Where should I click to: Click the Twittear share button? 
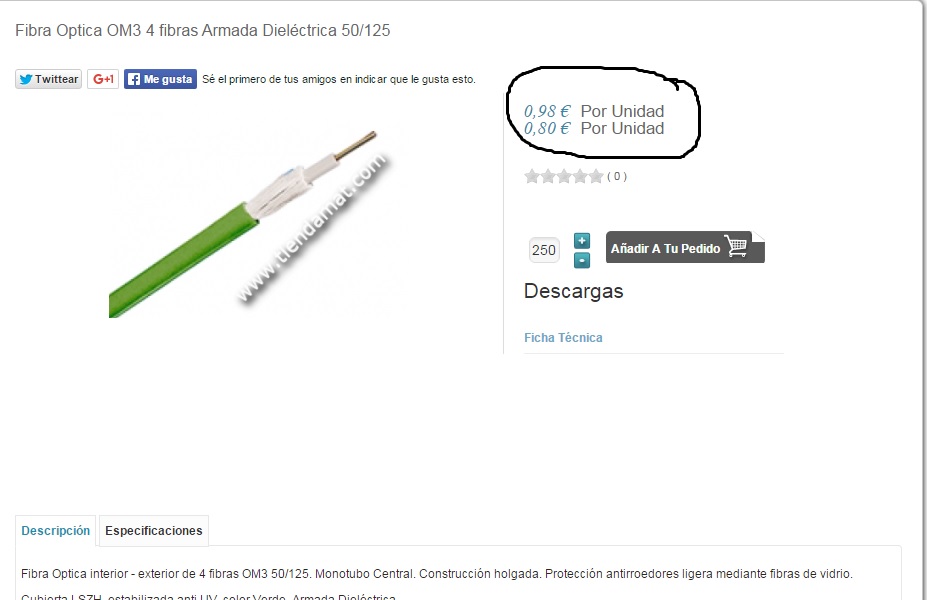tap(48, 79)
